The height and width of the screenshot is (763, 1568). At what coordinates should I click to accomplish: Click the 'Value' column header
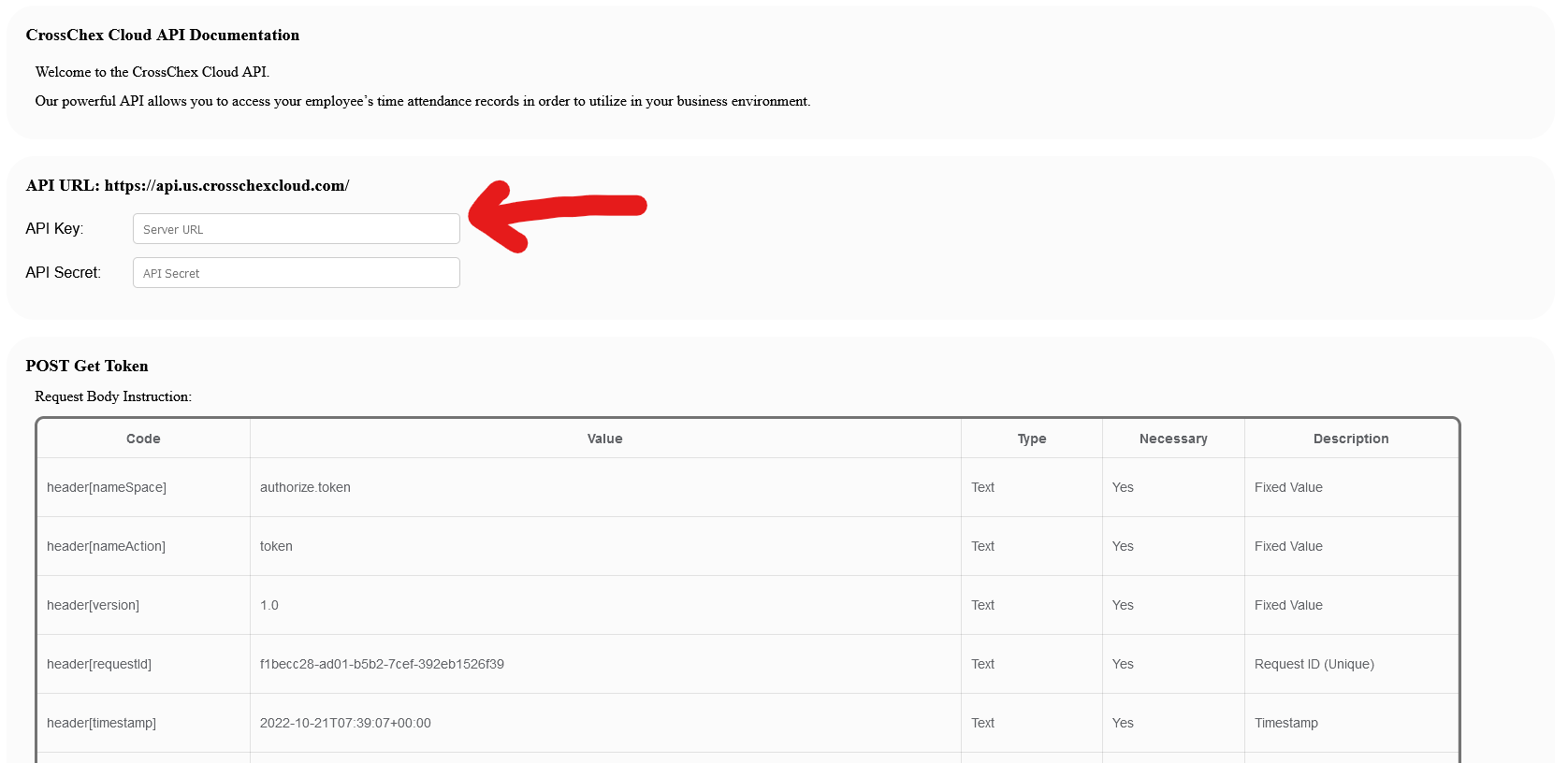pos(605,439)
